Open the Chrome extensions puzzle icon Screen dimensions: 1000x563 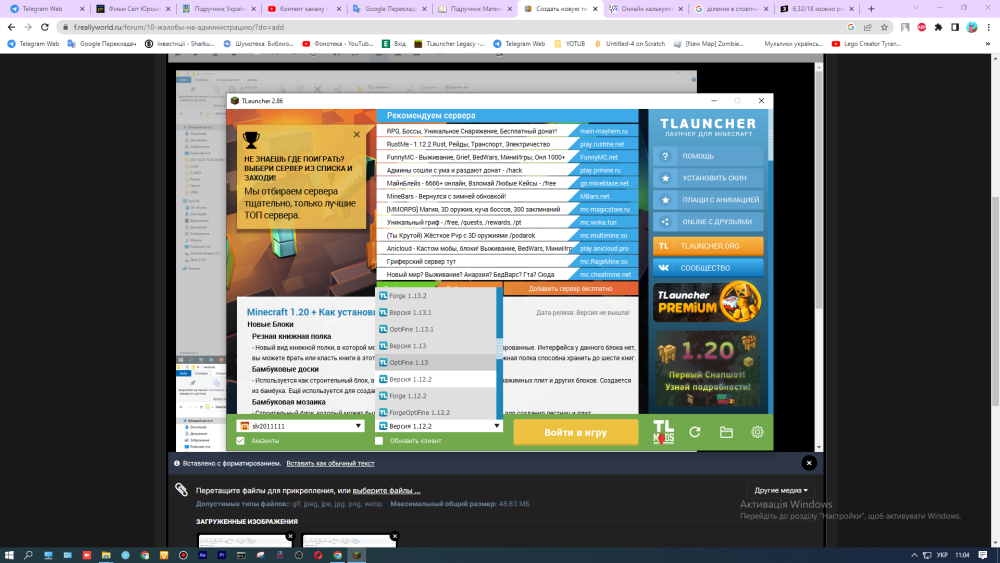click(938, 27)
